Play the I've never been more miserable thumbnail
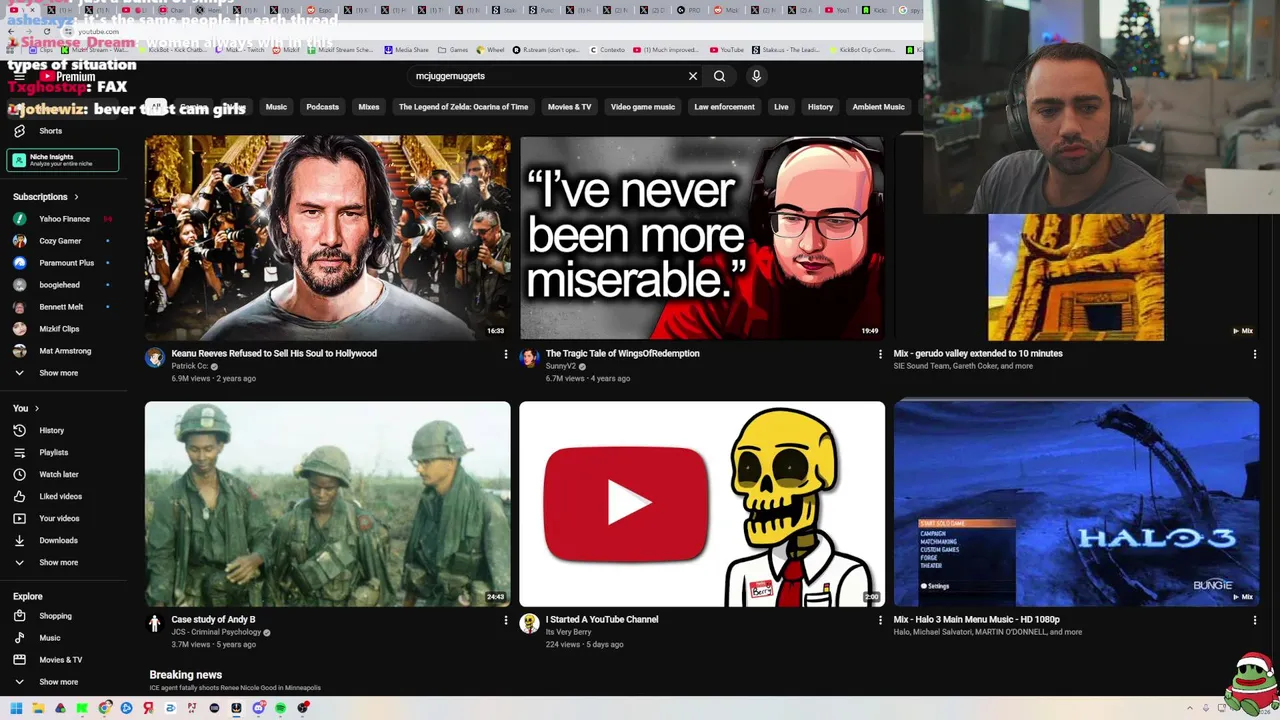The width and height of the screenshot is (1280, 720). point(702,238)
